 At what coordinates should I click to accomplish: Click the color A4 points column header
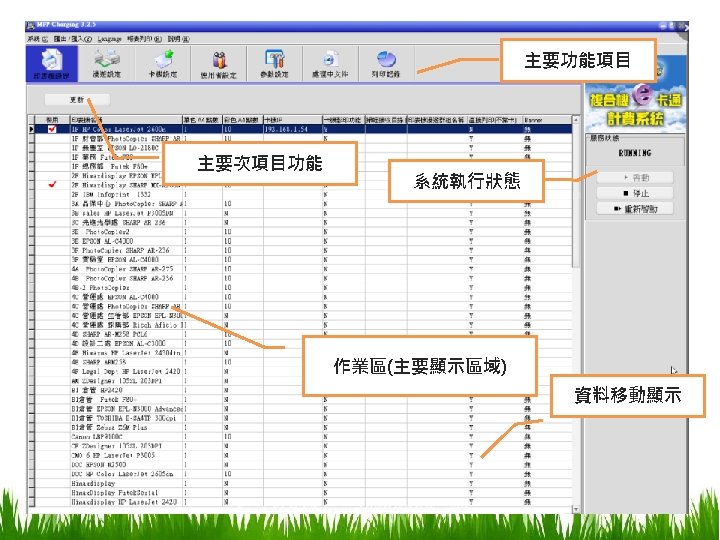pos(242,120)
